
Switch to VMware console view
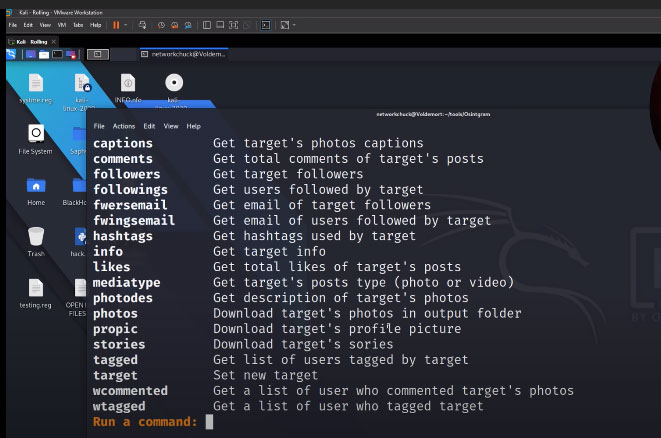[x=266, y=25]
